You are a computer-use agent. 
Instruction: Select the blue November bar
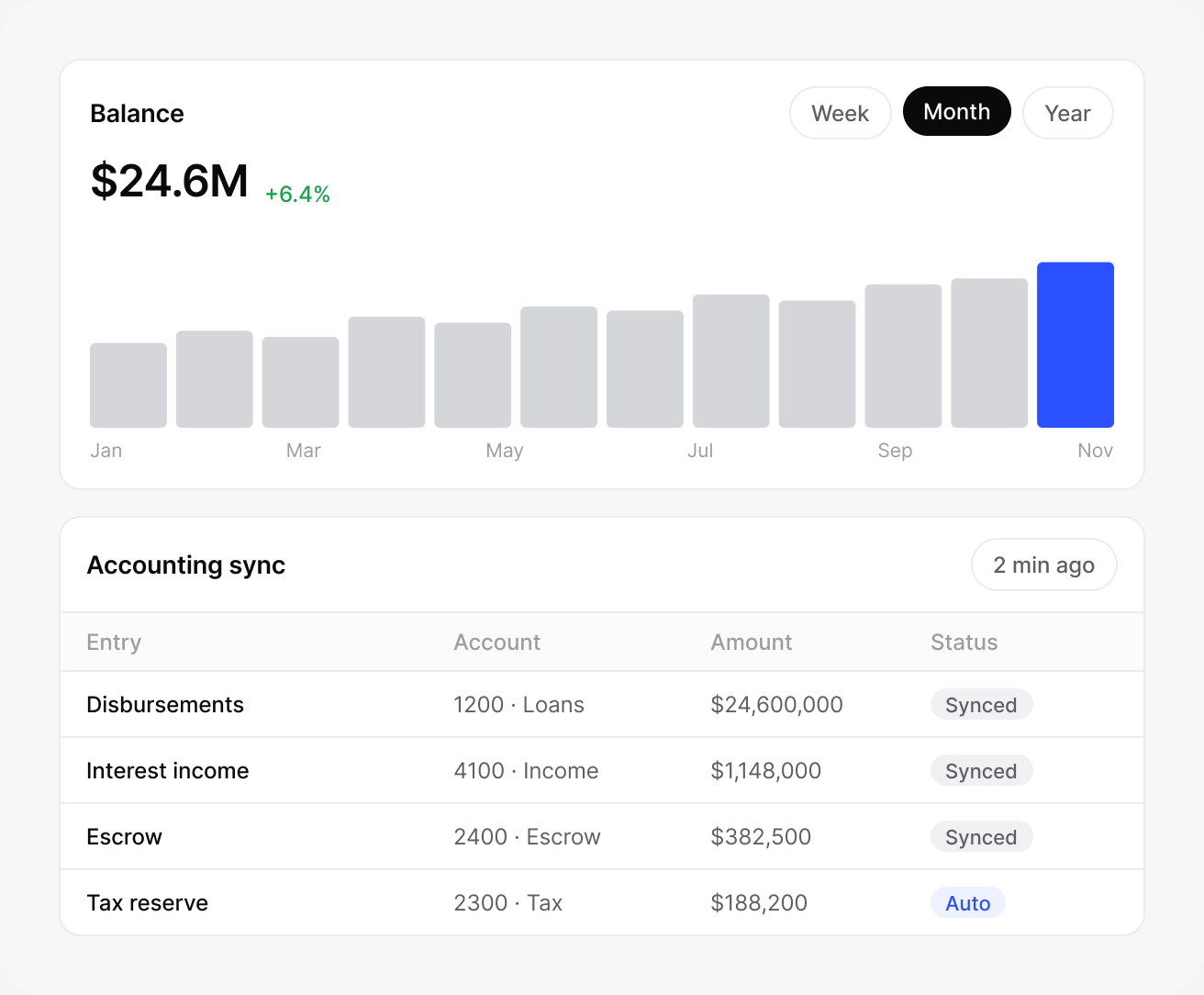pos(1075,345)
